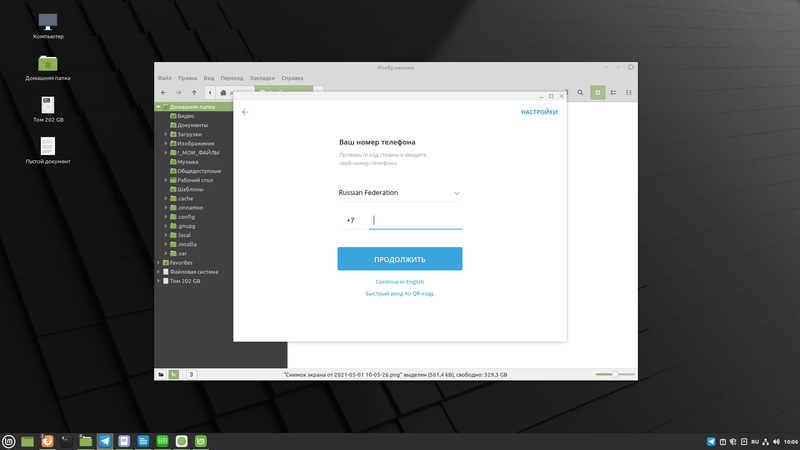Open Telegram from the taskbar
This screenshot has width=800, height=450.
[105, 440]
